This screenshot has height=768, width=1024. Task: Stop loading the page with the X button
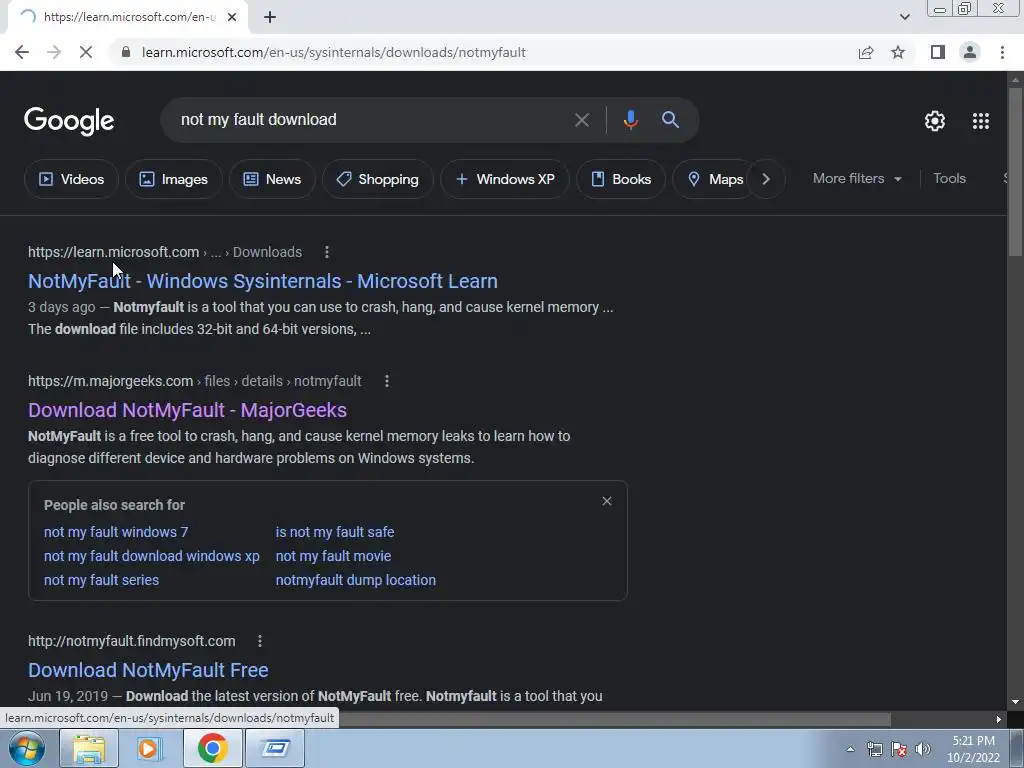[86, 52]
